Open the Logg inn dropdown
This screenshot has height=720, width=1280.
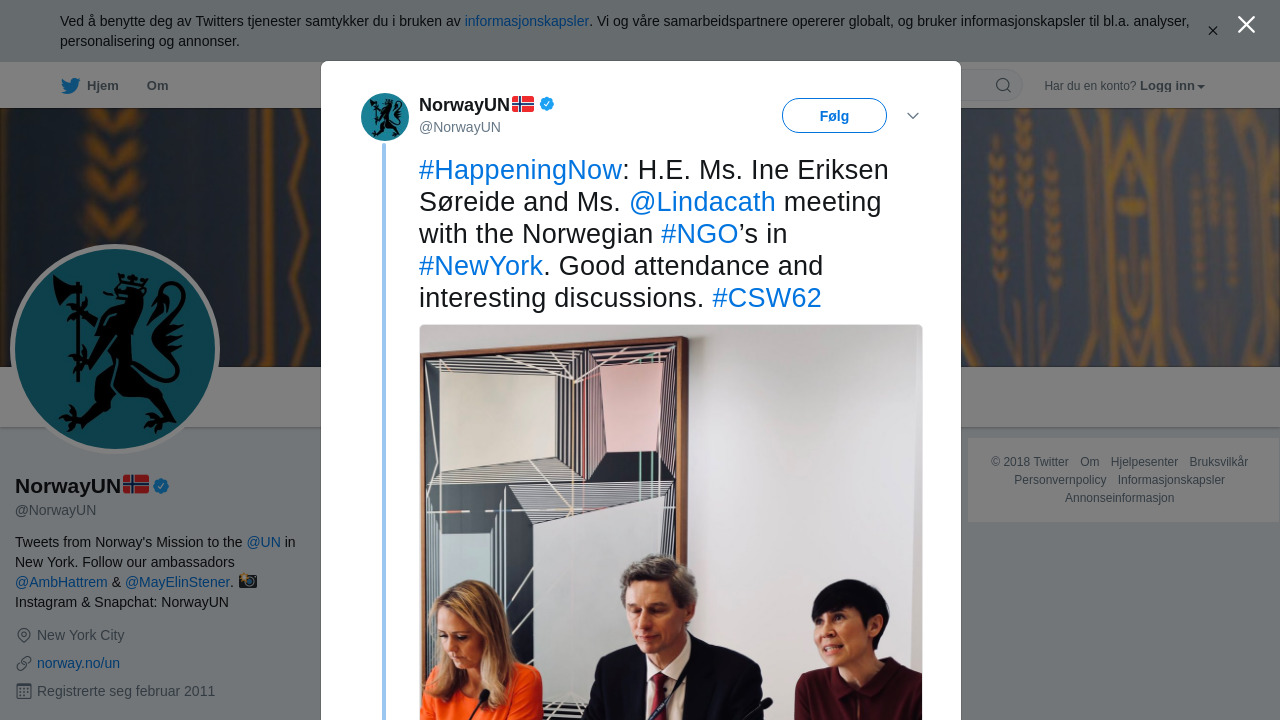click(1172, 86)
